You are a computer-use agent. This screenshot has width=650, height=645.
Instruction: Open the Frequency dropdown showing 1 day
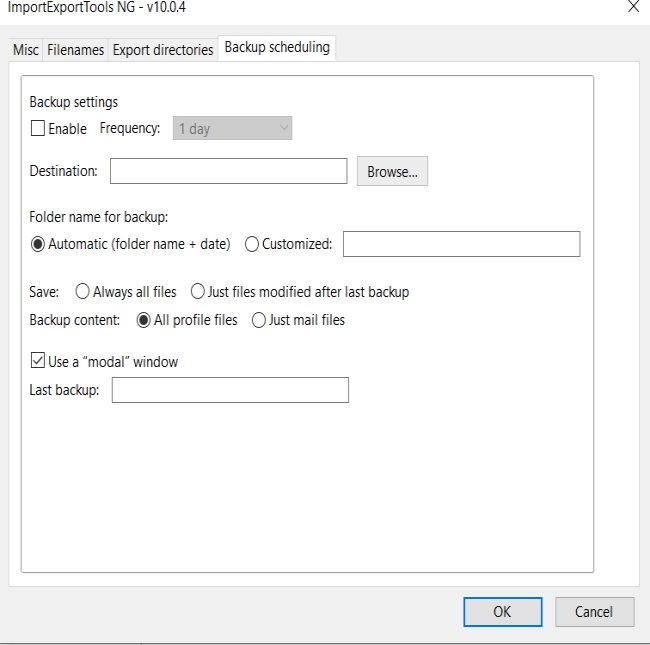[233, 128]
